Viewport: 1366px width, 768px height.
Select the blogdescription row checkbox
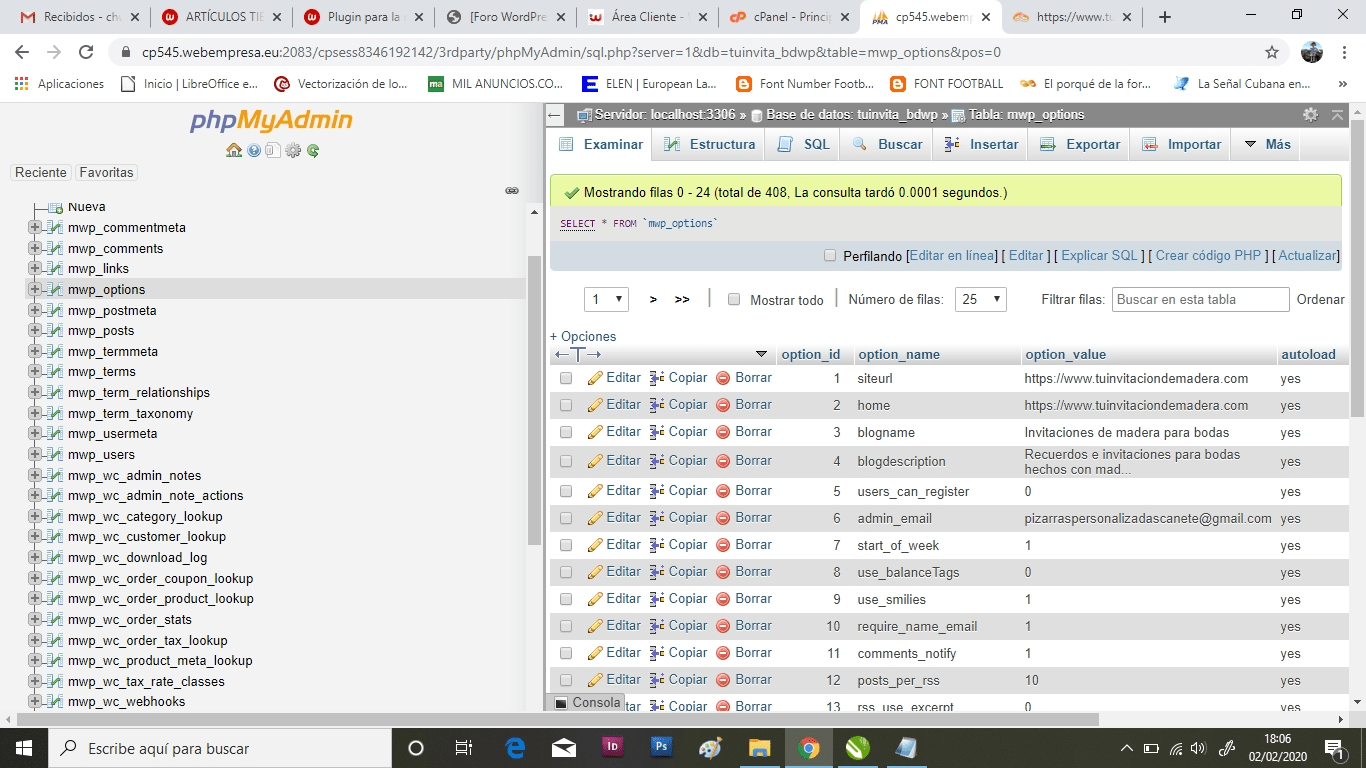tap(566, 462)
